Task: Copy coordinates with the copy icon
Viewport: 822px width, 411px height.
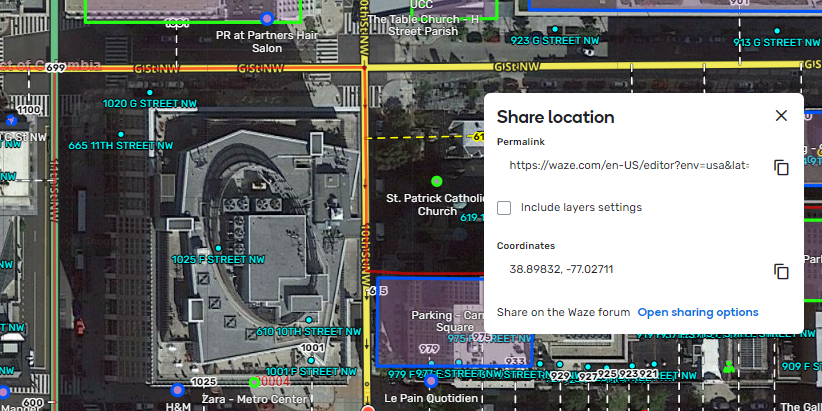Action: [x=781, y=272]
